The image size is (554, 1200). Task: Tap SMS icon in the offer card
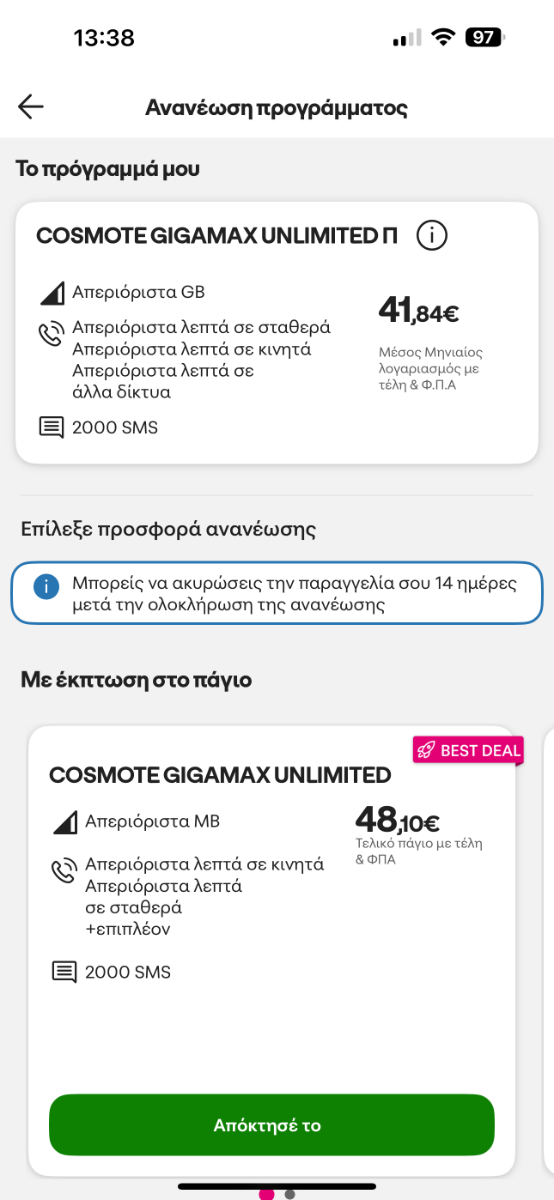[64, 971]
